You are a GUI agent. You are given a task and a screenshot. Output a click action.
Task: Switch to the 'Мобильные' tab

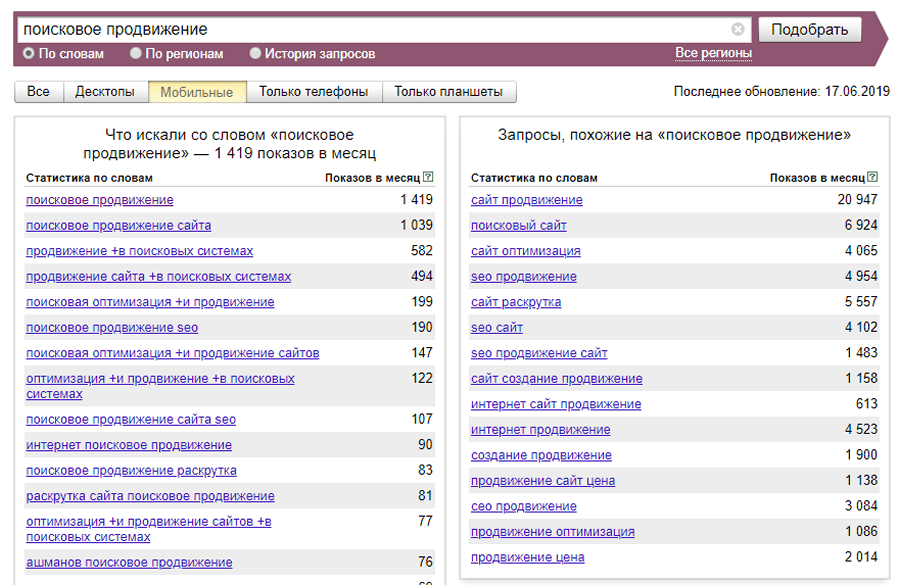point(197,92)
